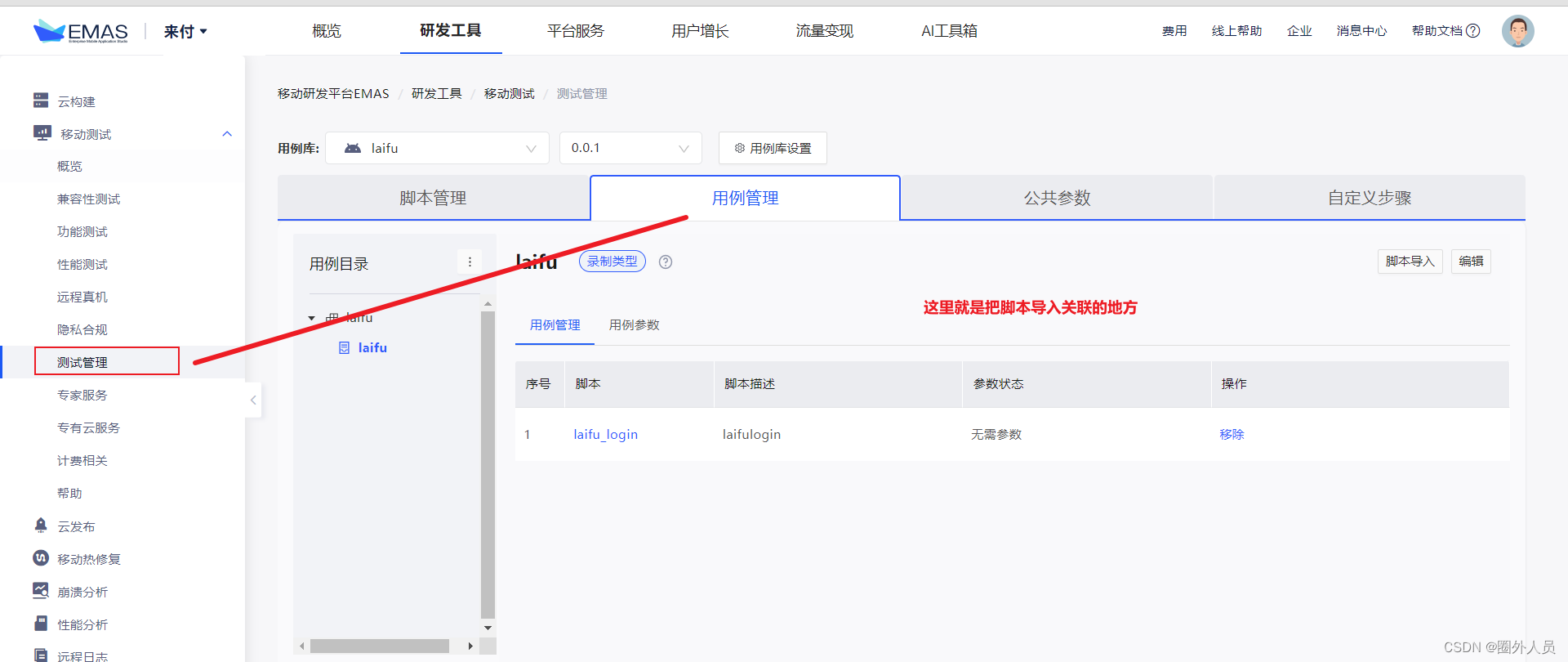1568x662 pixels.
Task: Switch to the 自定义步骤 tab
Action: (1370, 198)
